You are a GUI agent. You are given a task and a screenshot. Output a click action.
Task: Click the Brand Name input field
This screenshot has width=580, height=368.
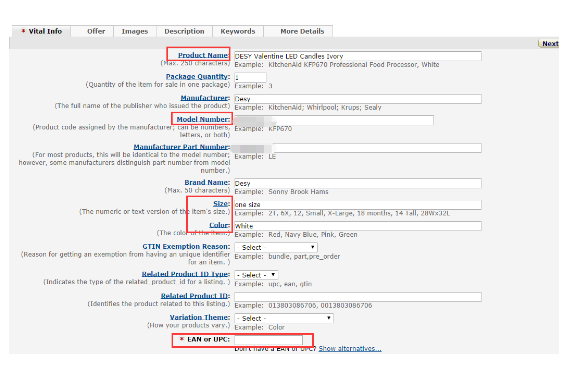point(358,183)
